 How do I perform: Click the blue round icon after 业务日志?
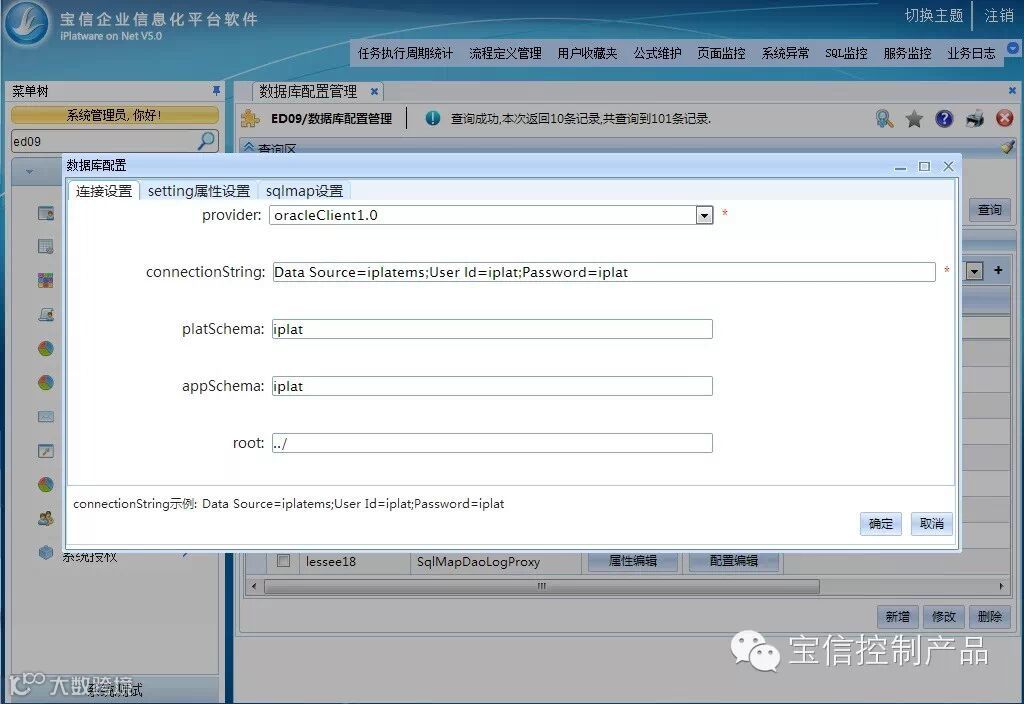[x=1013, y=48]
